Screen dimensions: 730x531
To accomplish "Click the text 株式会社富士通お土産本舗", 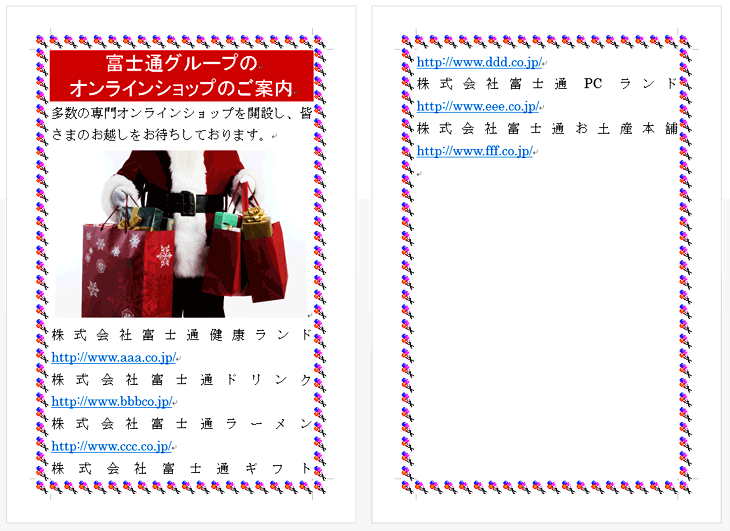I will (x=547, y=128).
